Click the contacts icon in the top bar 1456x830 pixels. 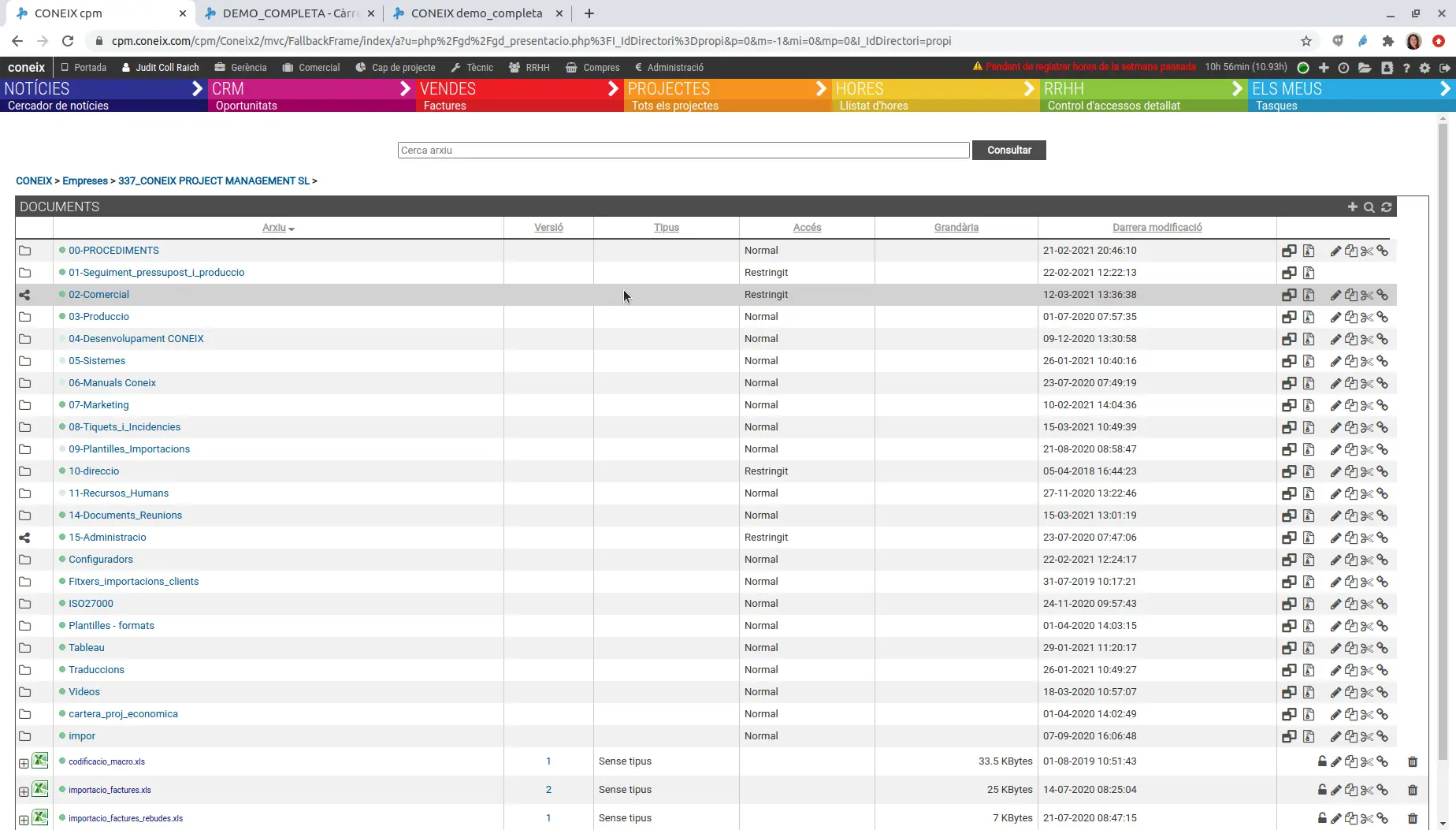[x=1387, y=68]
